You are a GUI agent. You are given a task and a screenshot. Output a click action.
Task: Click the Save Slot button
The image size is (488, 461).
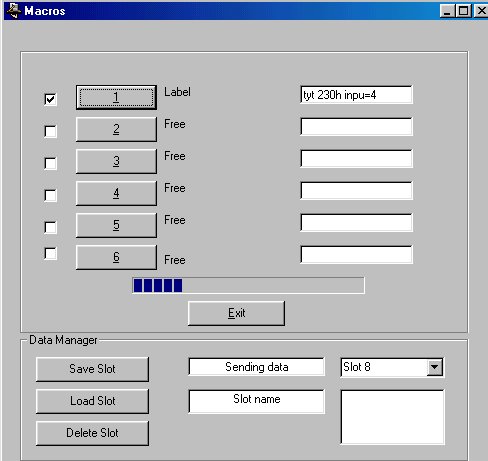click(x=92, y=369)
